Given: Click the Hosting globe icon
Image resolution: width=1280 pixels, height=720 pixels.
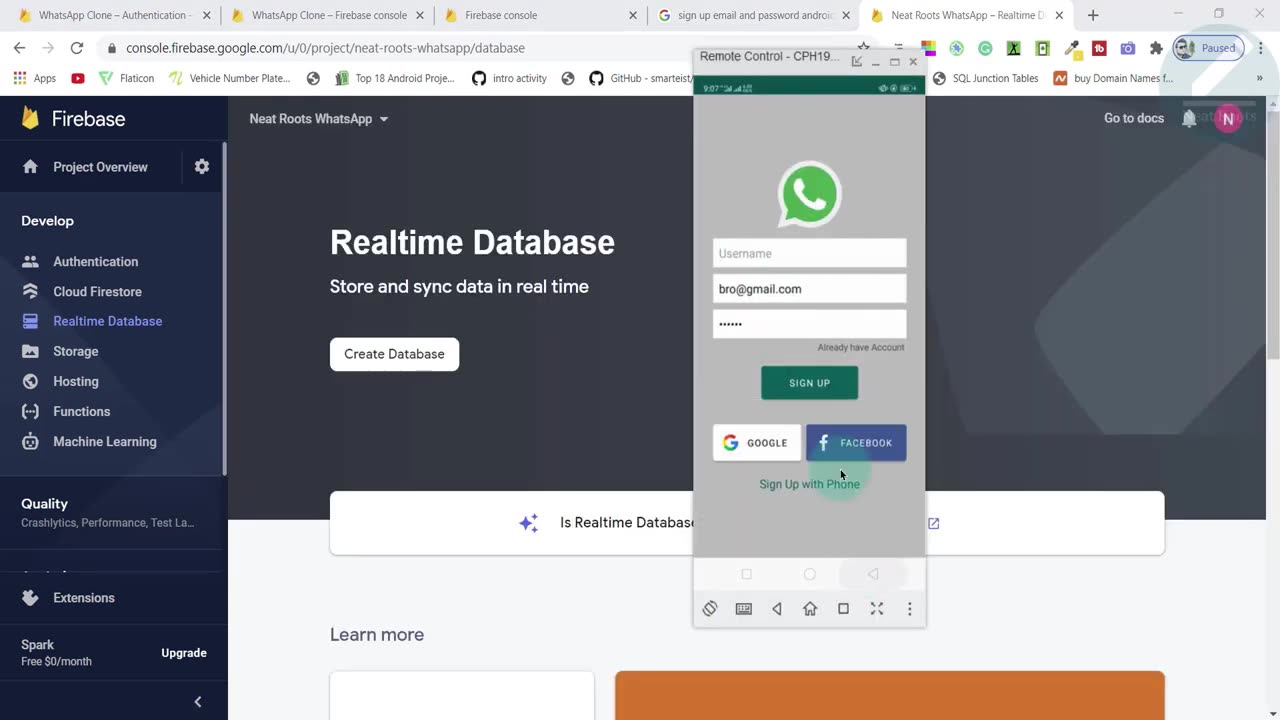Looking at the screenshot, I should (31, 382).
